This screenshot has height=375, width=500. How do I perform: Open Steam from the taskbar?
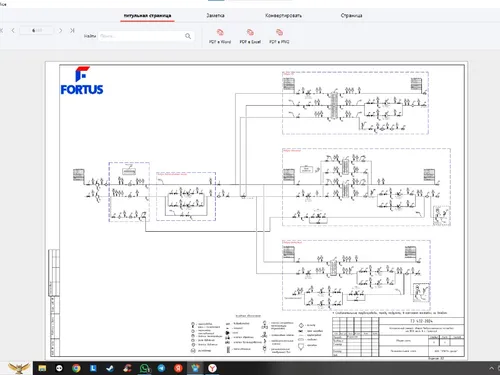tap(110, 368)
